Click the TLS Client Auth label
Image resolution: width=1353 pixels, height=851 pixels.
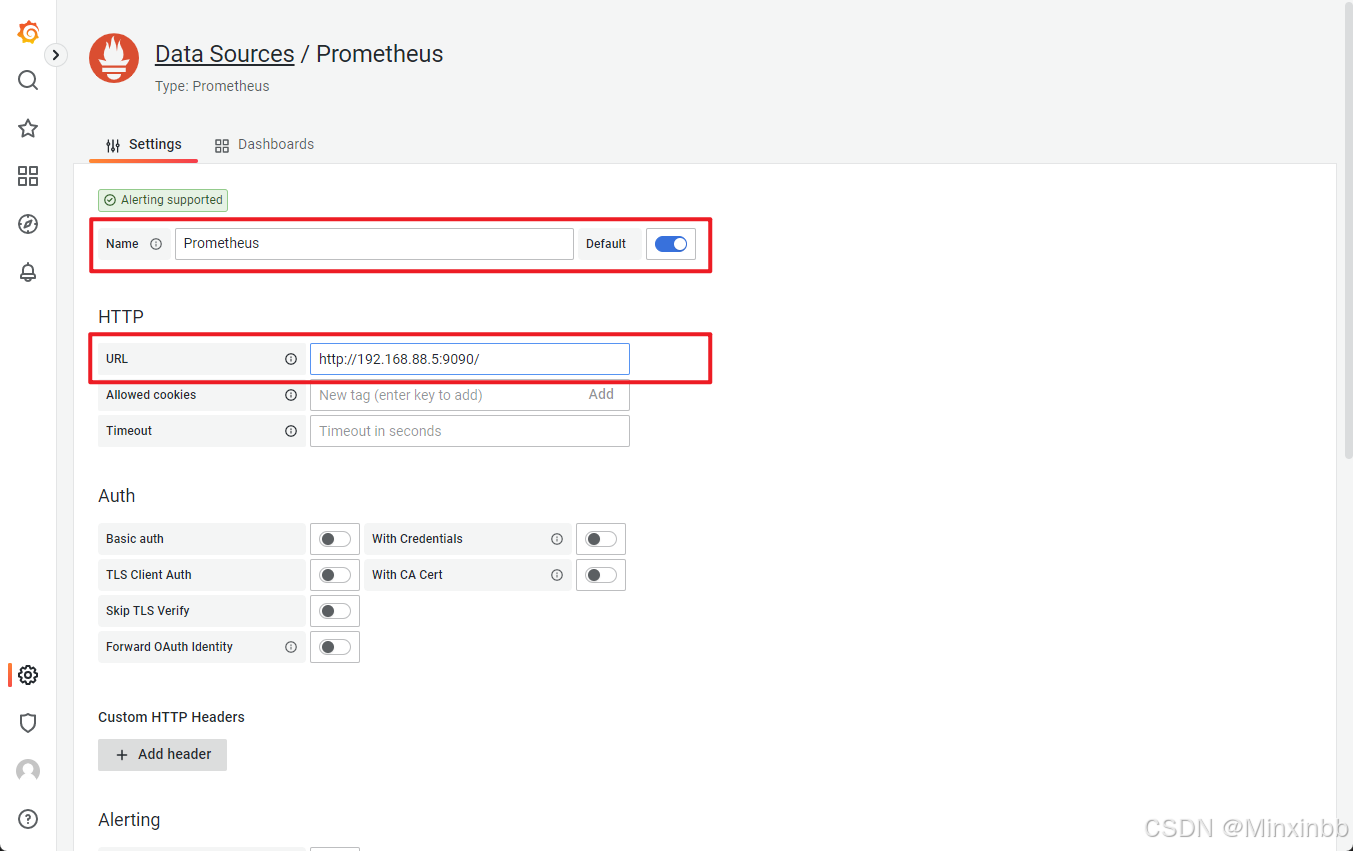[x=149, y=575]
